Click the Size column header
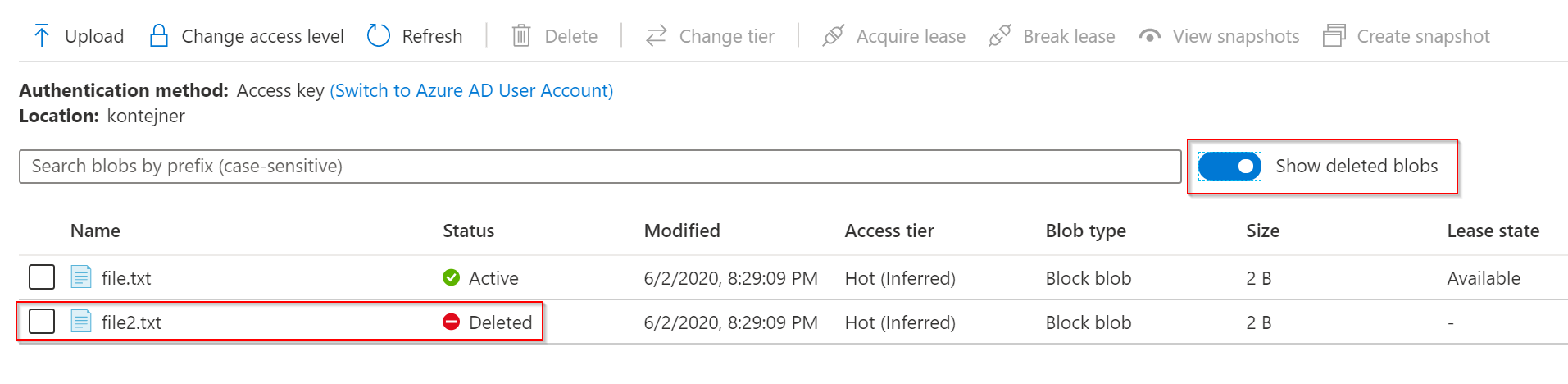1568x384 pixels. 1262,231
